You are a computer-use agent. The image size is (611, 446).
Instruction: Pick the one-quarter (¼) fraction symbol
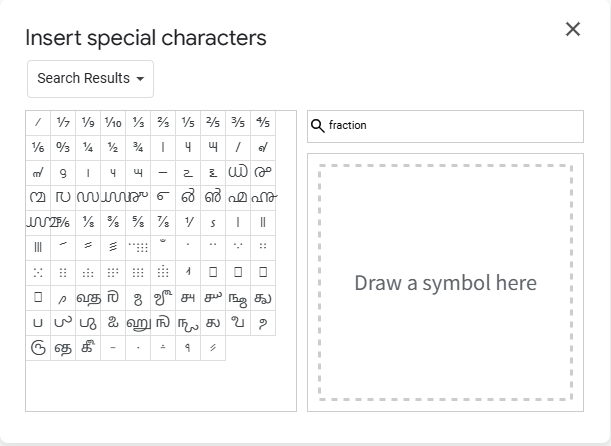coord(88,148)
